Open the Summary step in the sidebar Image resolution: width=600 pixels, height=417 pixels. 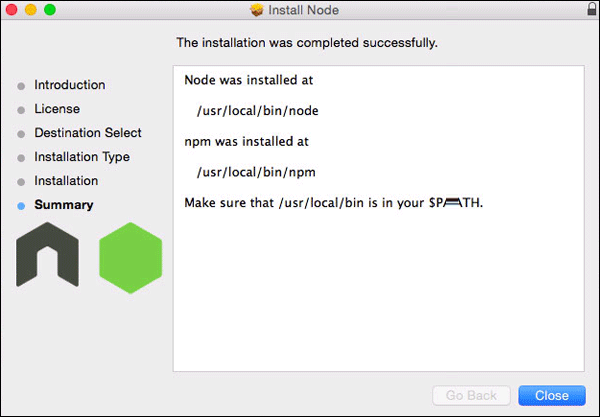(63, 205)
